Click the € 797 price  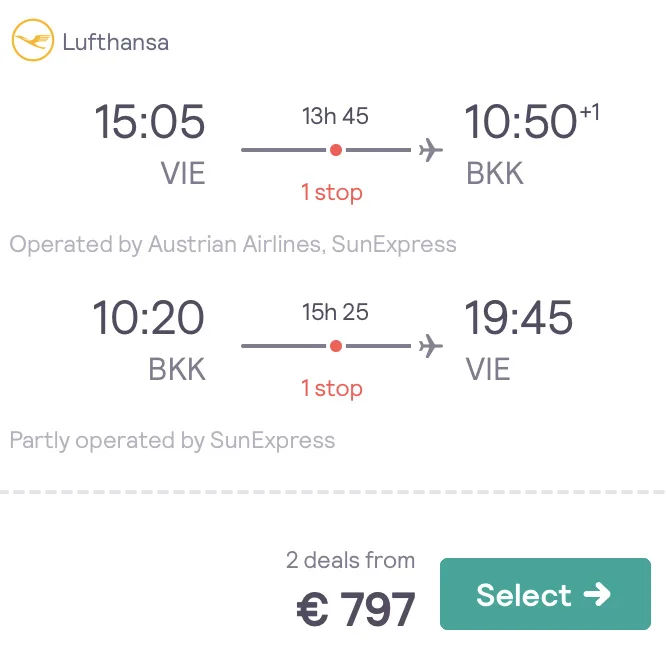(x=356, y=609)
